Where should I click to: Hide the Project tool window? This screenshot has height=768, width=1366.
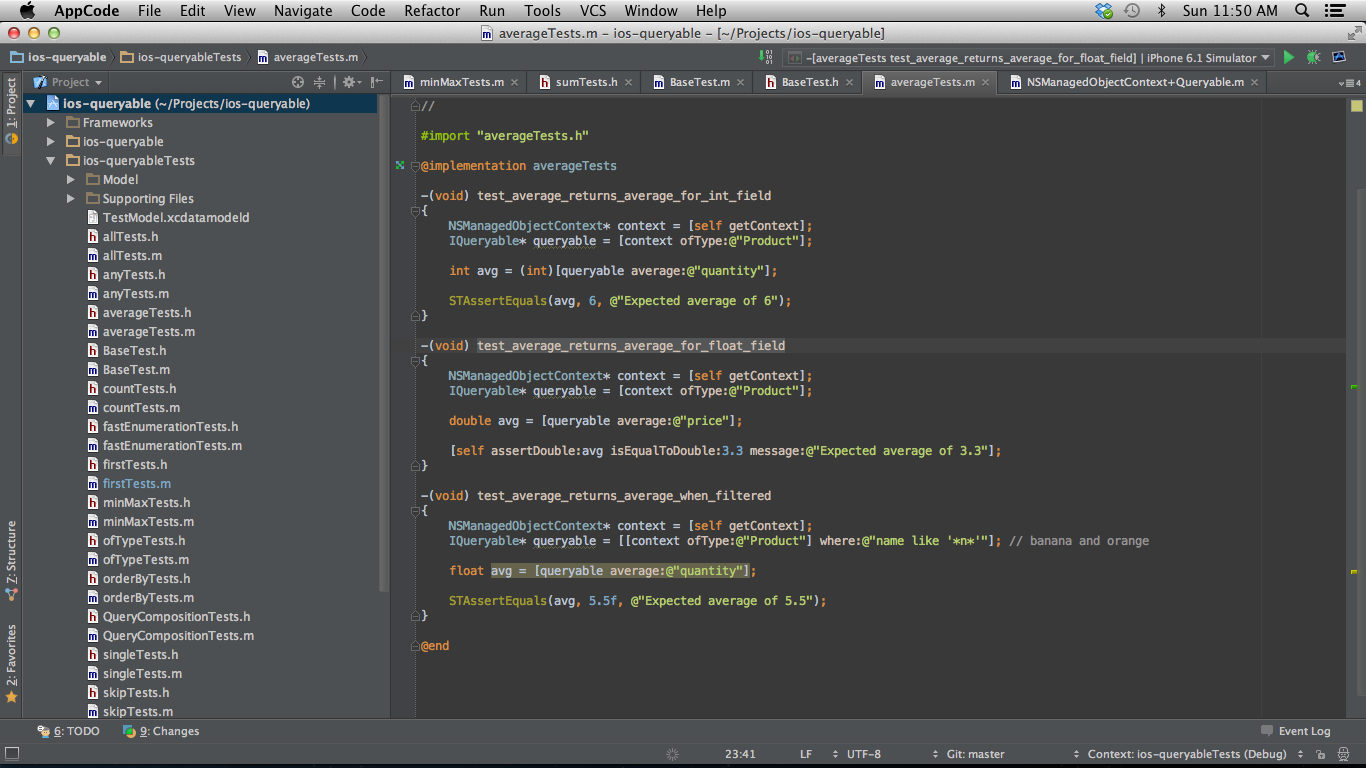pyautogui.click(x=376, y=82)
